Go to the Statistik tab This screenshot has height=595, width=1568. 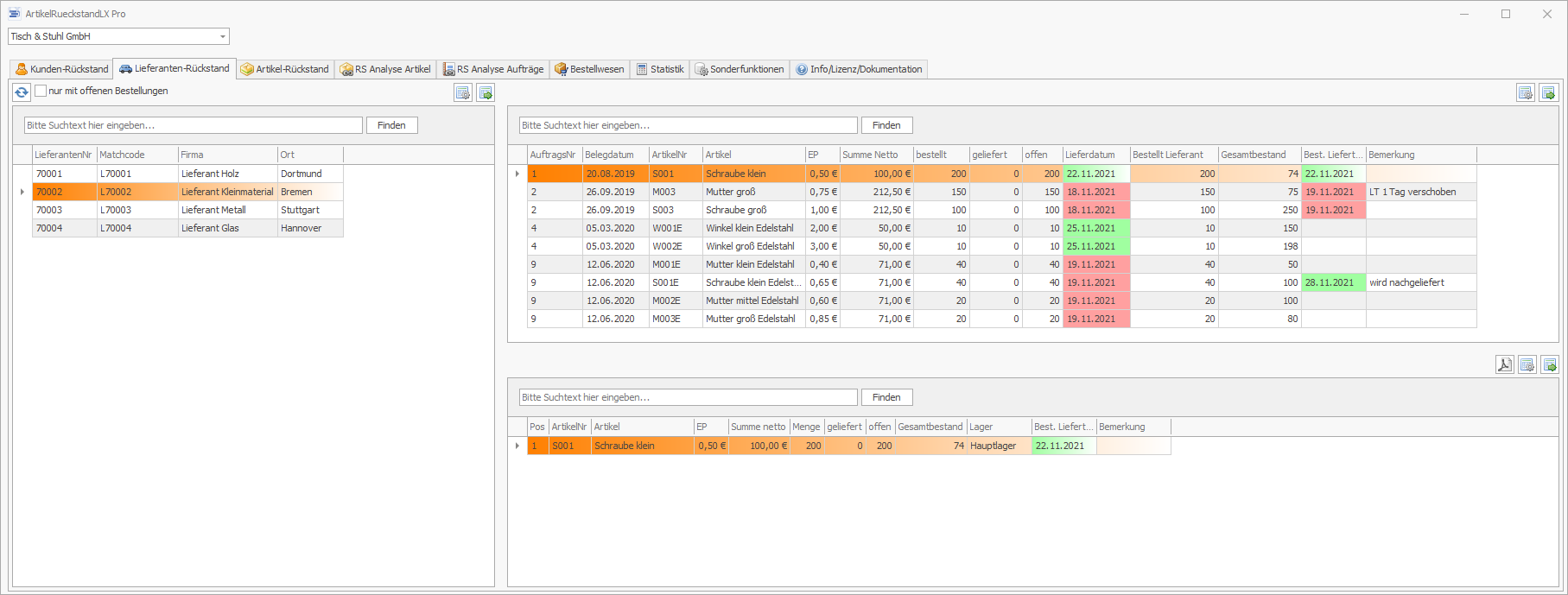tap(660, 69)
